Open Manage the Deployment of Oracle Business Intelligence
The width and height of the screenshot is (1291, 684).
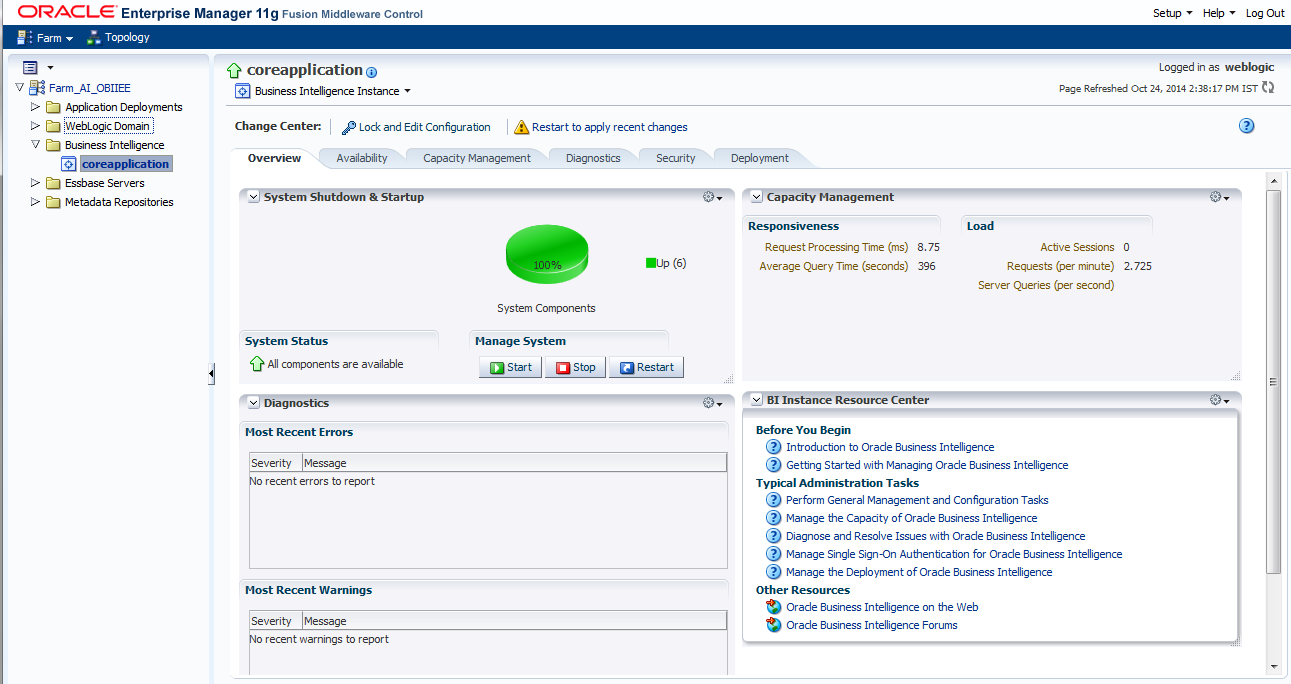tap(919, 572)
